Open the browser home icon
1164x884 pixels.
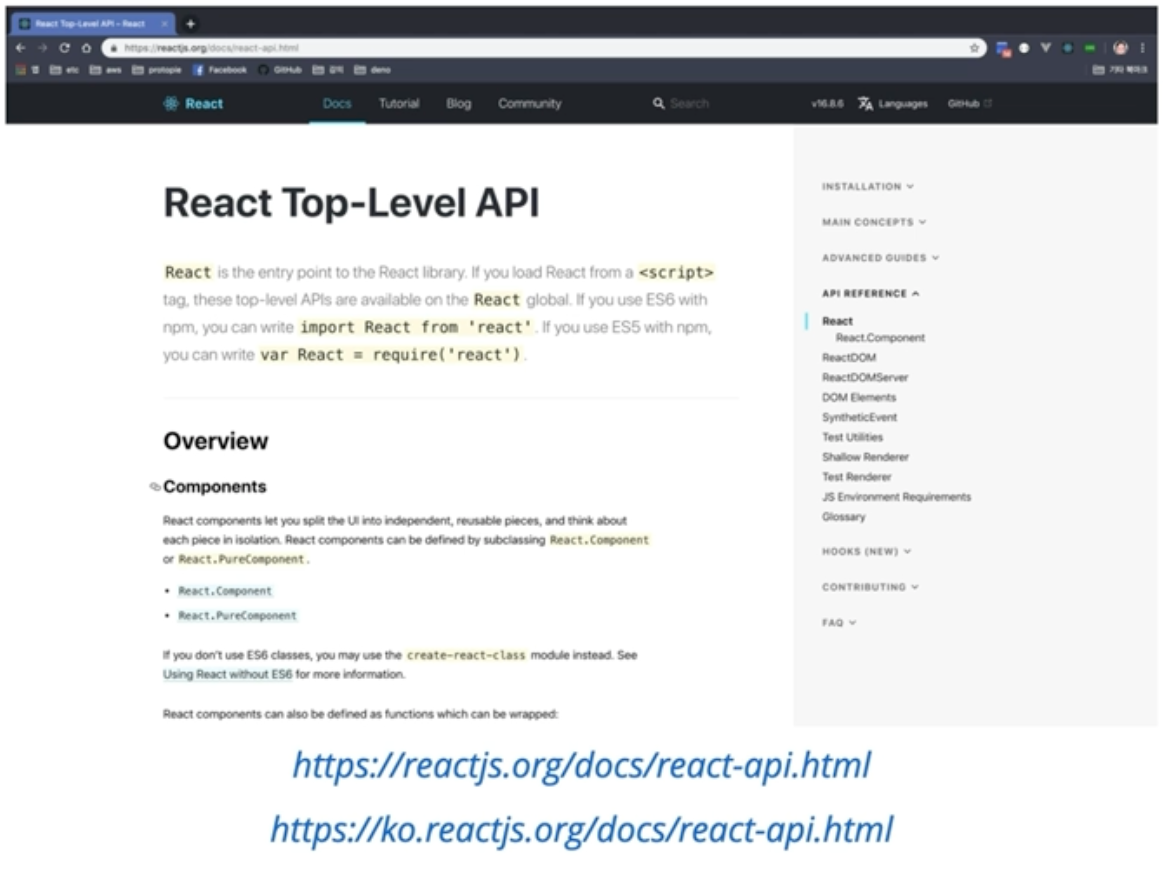[86, 48]
